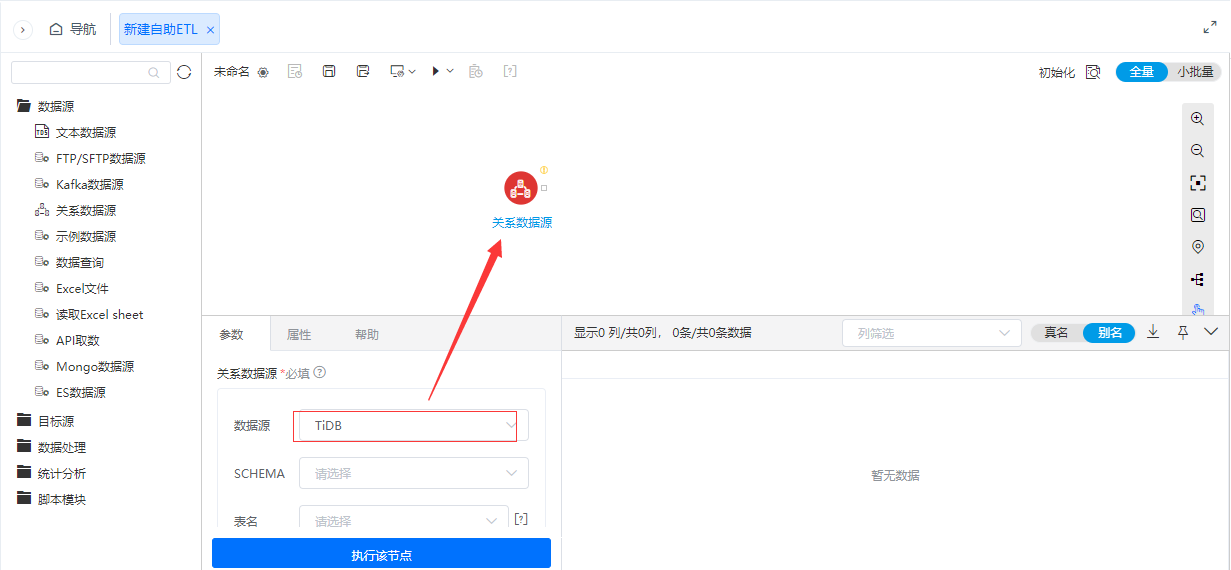Select 文本数据源 in the tree

coord(75,132)
